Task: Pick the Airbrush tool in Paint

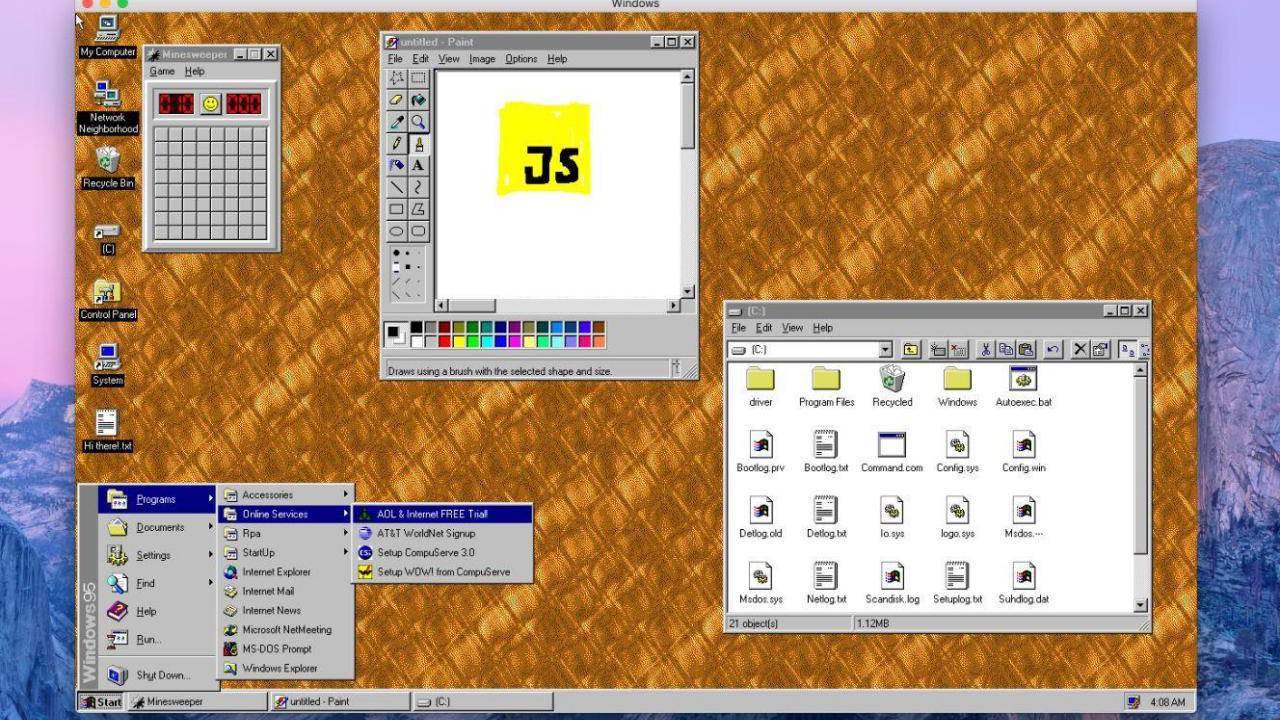Action: tap(396, 165)
